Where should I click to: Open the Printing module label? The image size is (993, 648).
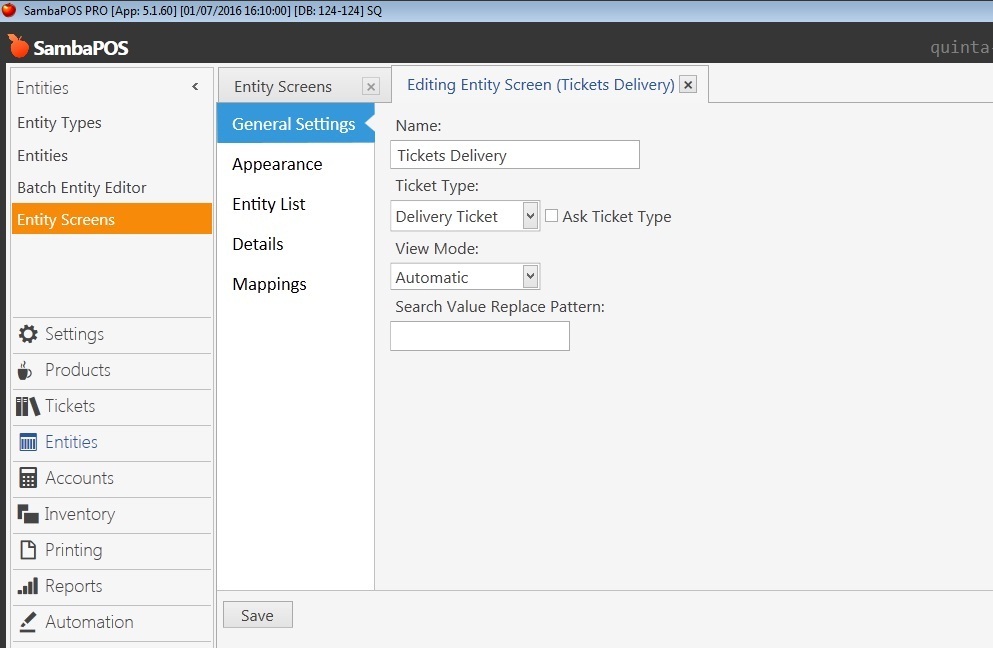coord(73,550)
